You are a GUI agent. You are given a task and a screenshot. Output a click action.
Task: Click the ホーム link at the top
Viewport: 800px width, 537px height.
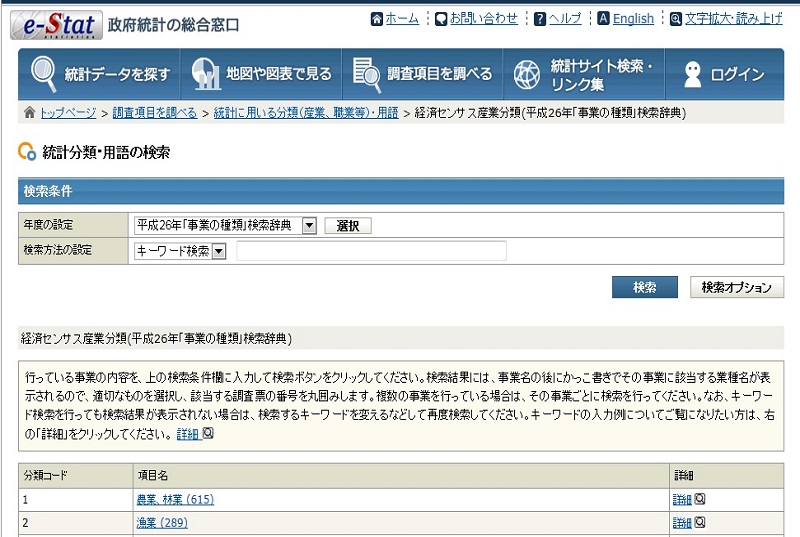click(x=402, y=19)
